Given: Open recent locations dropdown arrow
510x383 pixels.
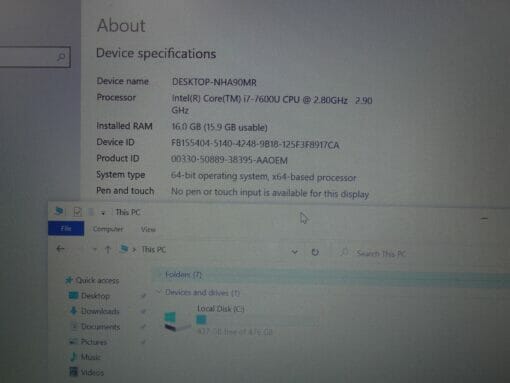Looking at the screenshot, I should [95, 249].
